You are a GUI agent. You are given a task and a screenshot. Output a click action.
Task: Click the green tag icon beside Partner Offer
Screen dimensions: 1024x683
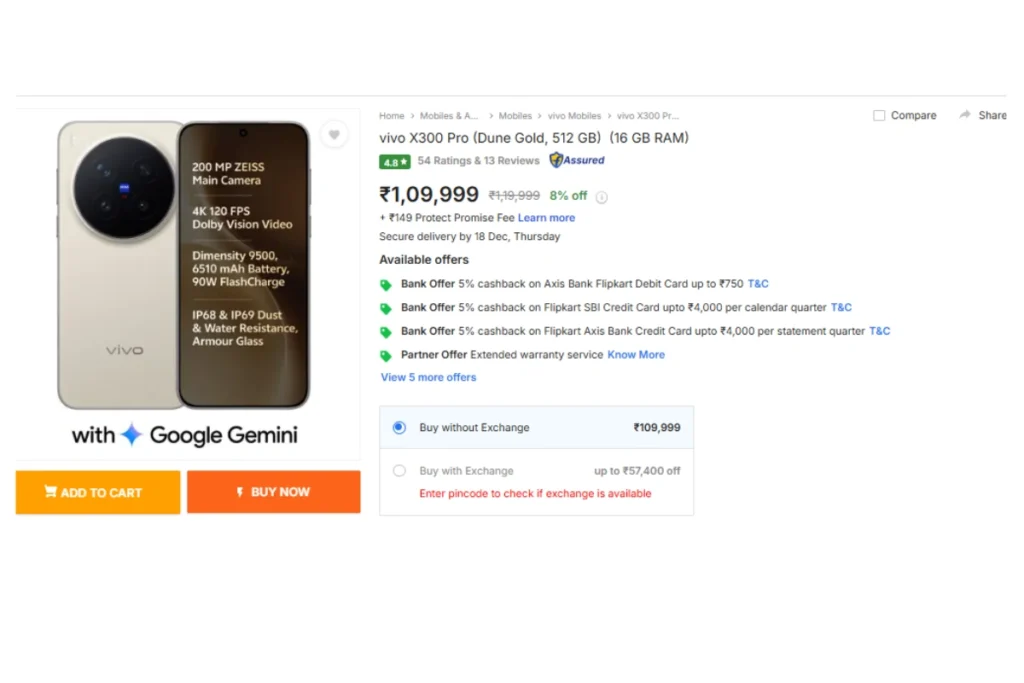coord(386,356)
